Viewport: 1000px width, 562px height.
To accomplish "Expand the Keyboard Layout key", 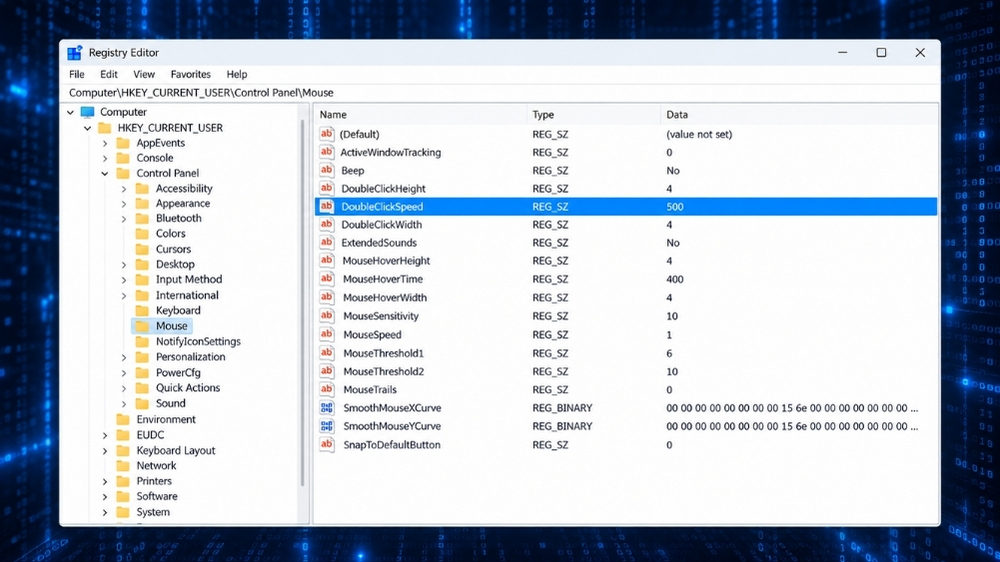I will [105, 451].
